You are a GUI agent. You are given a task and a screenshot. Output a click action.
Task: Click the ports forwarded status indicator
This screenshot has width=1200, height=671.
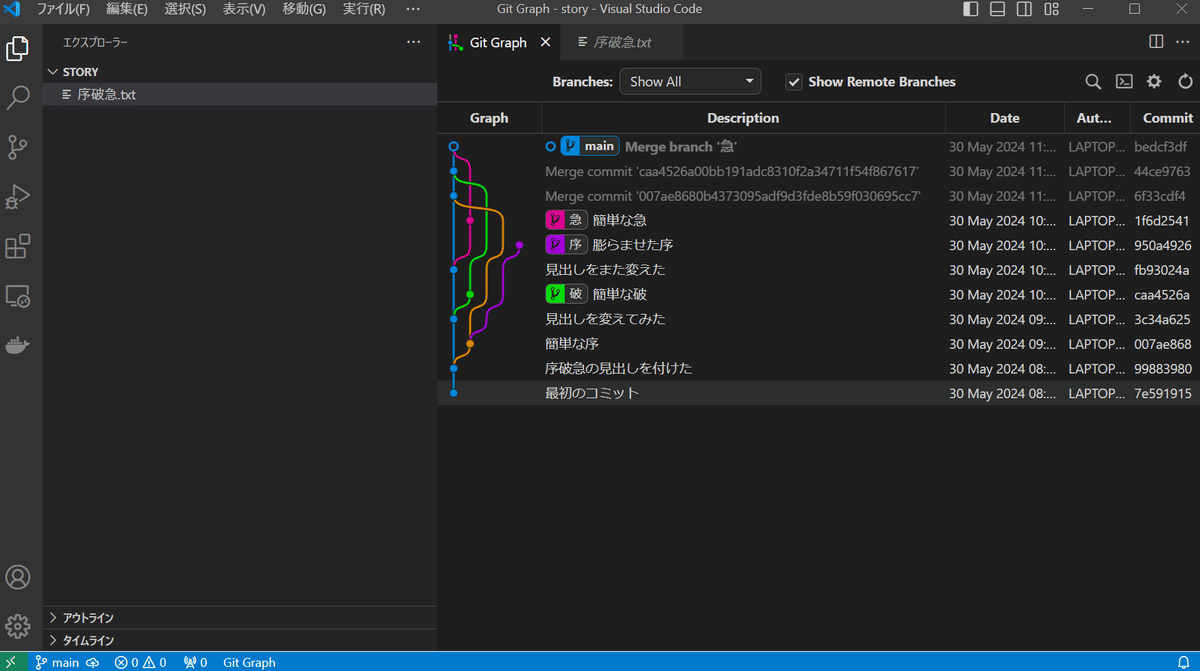[x=195, y=662]
